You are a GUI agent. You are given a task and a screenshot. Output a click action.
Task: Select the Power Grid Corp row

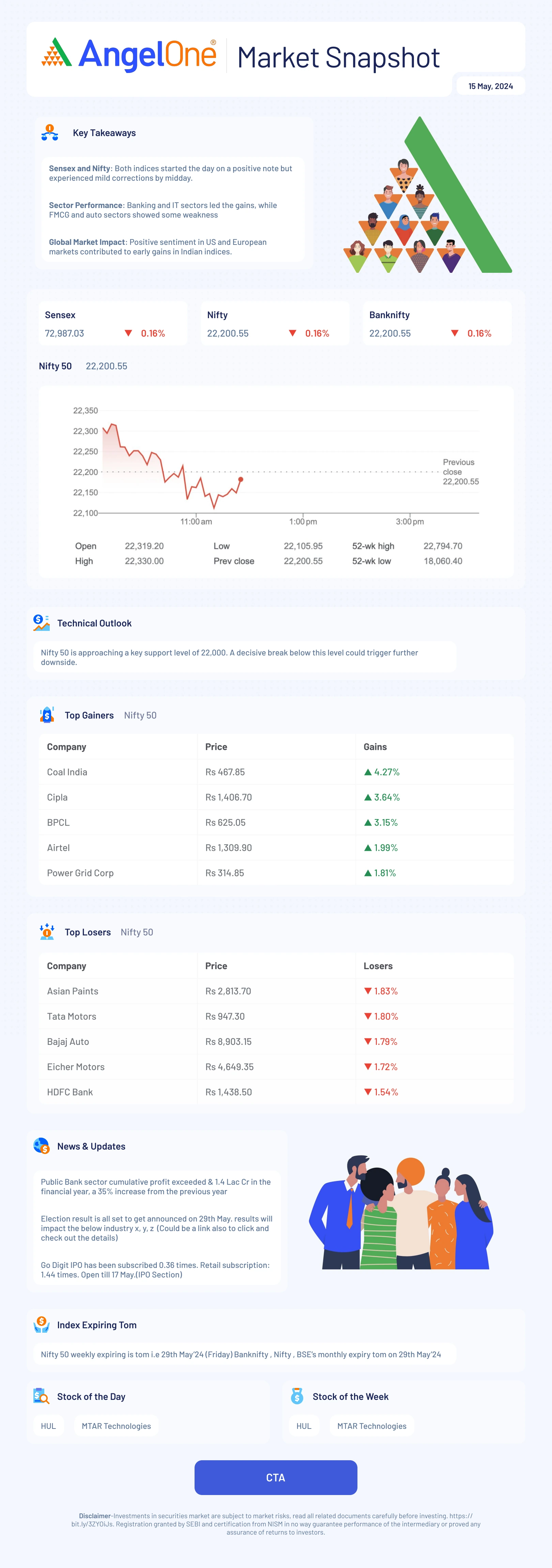276,873
